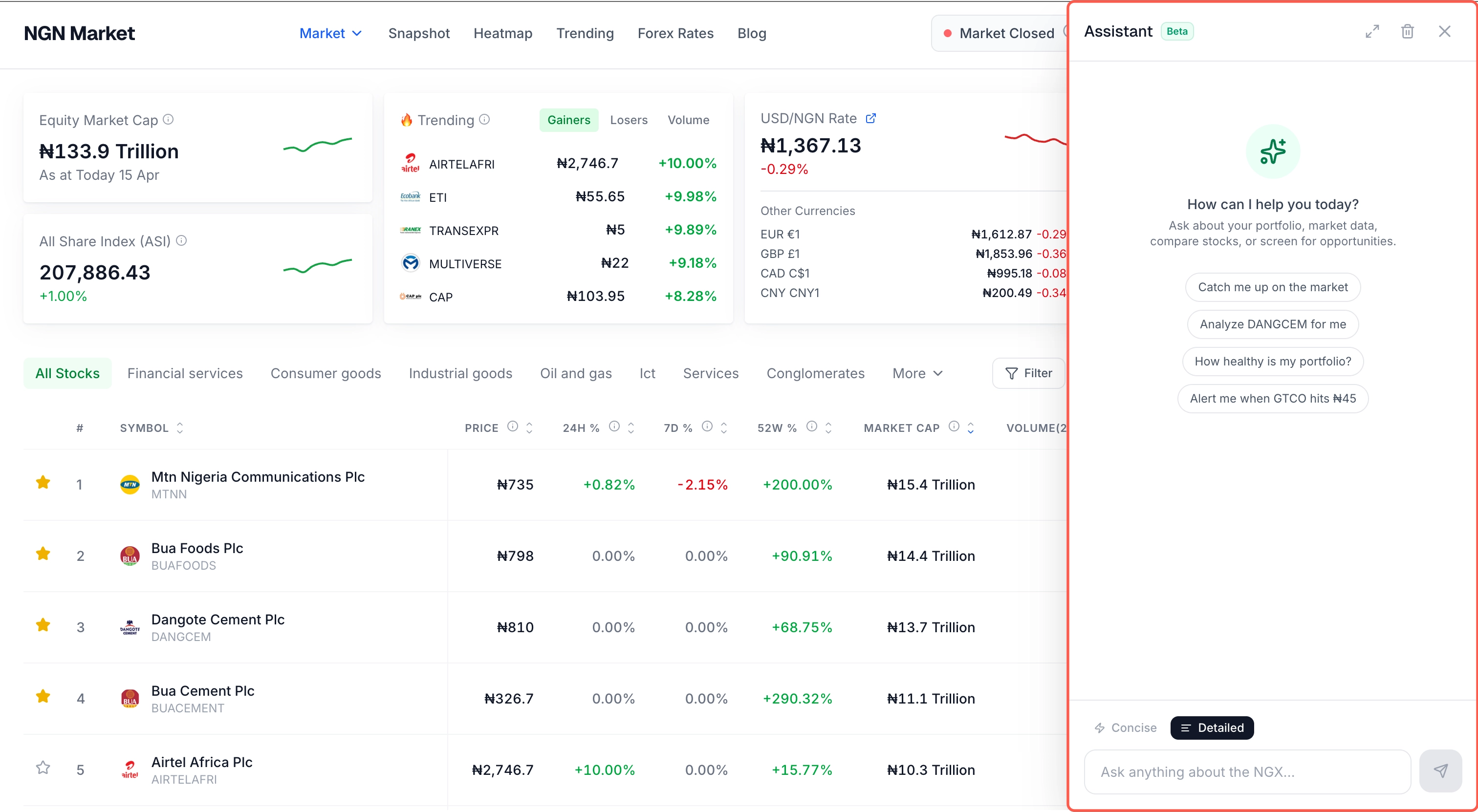
Task: Select the Financial services tab
Action: [x=185, y=373]
